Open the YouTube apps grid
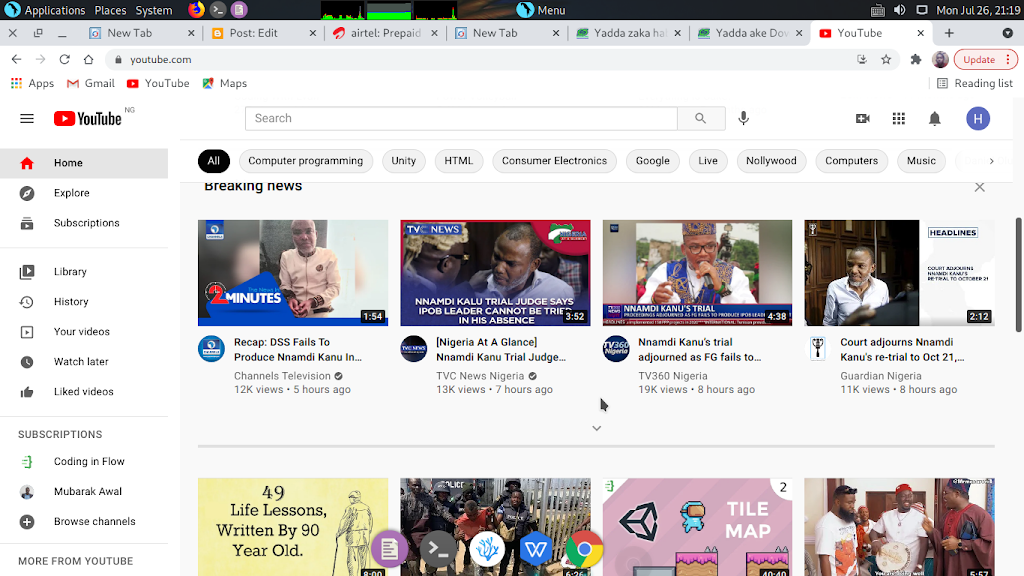Viewport: 1024px width, 576px height. point(899,118)
